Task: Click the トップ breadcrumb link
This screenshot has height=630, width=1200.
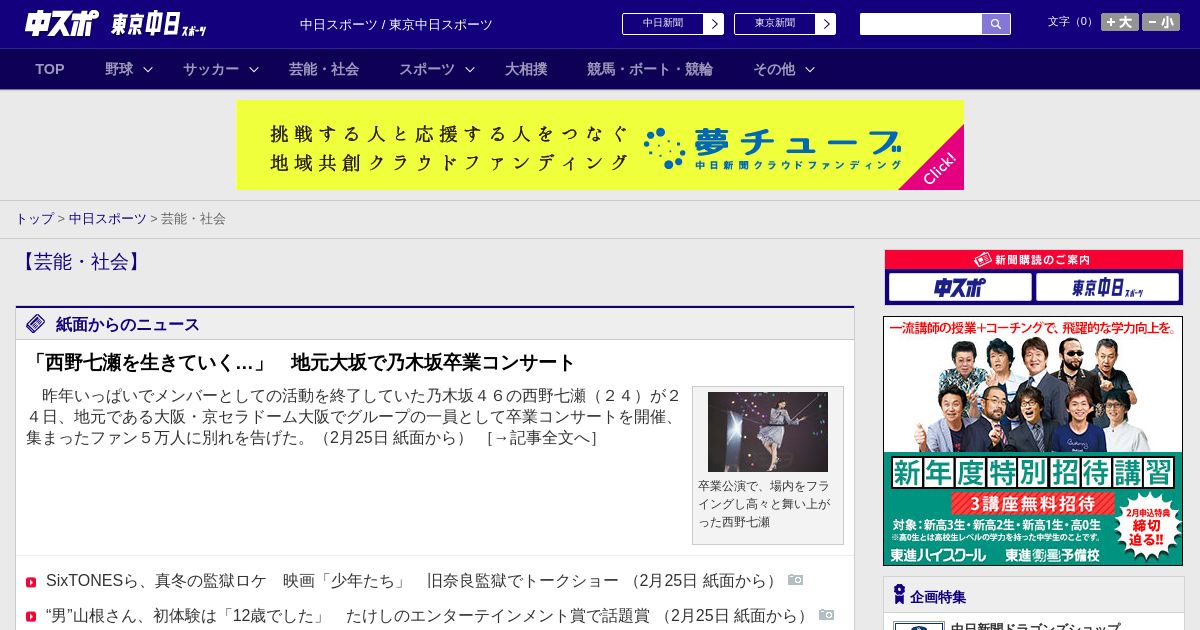Action: click(34, 219)
